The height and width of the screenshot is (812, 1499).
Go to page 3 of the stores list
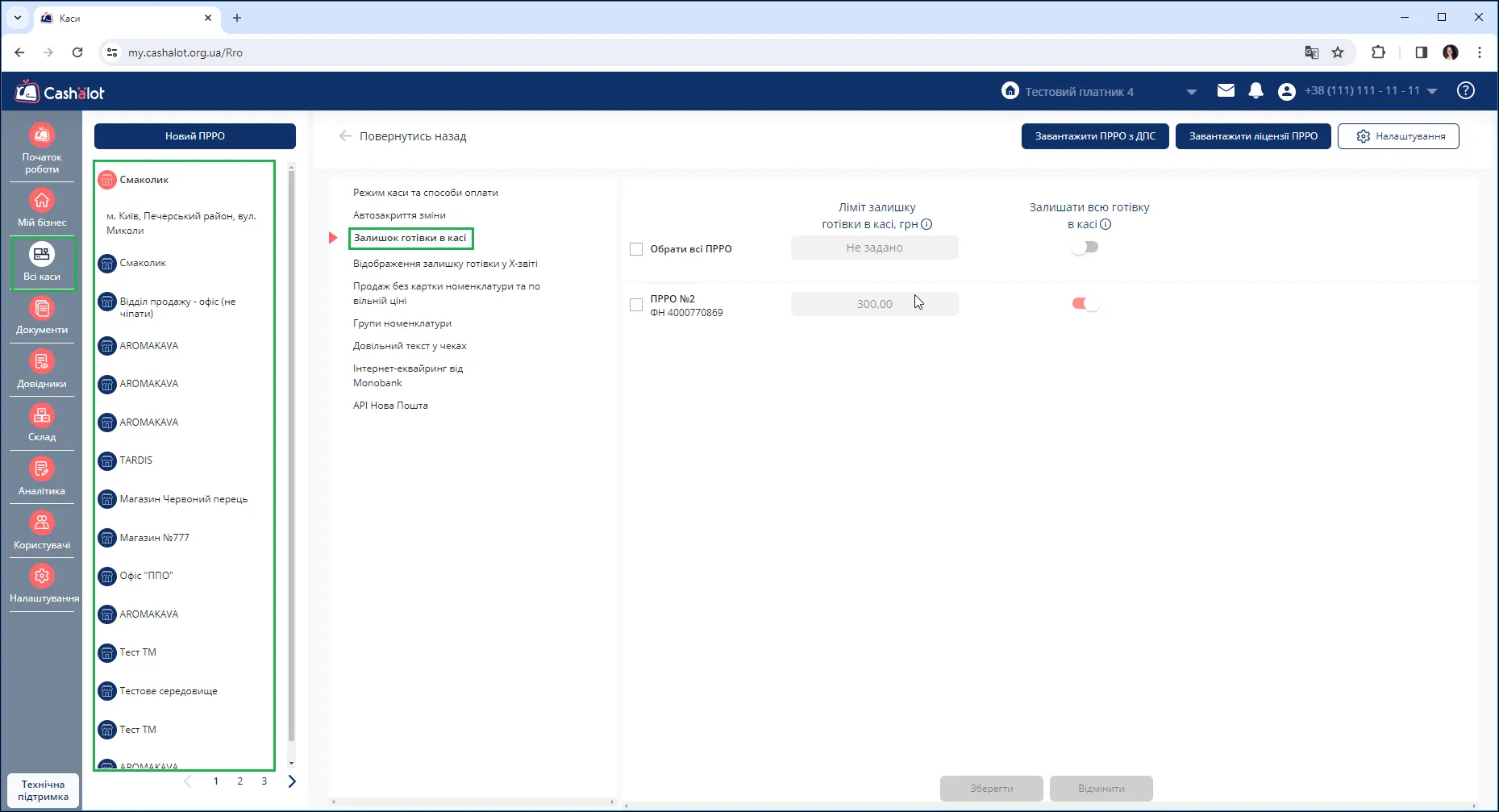tap(264, 781)
